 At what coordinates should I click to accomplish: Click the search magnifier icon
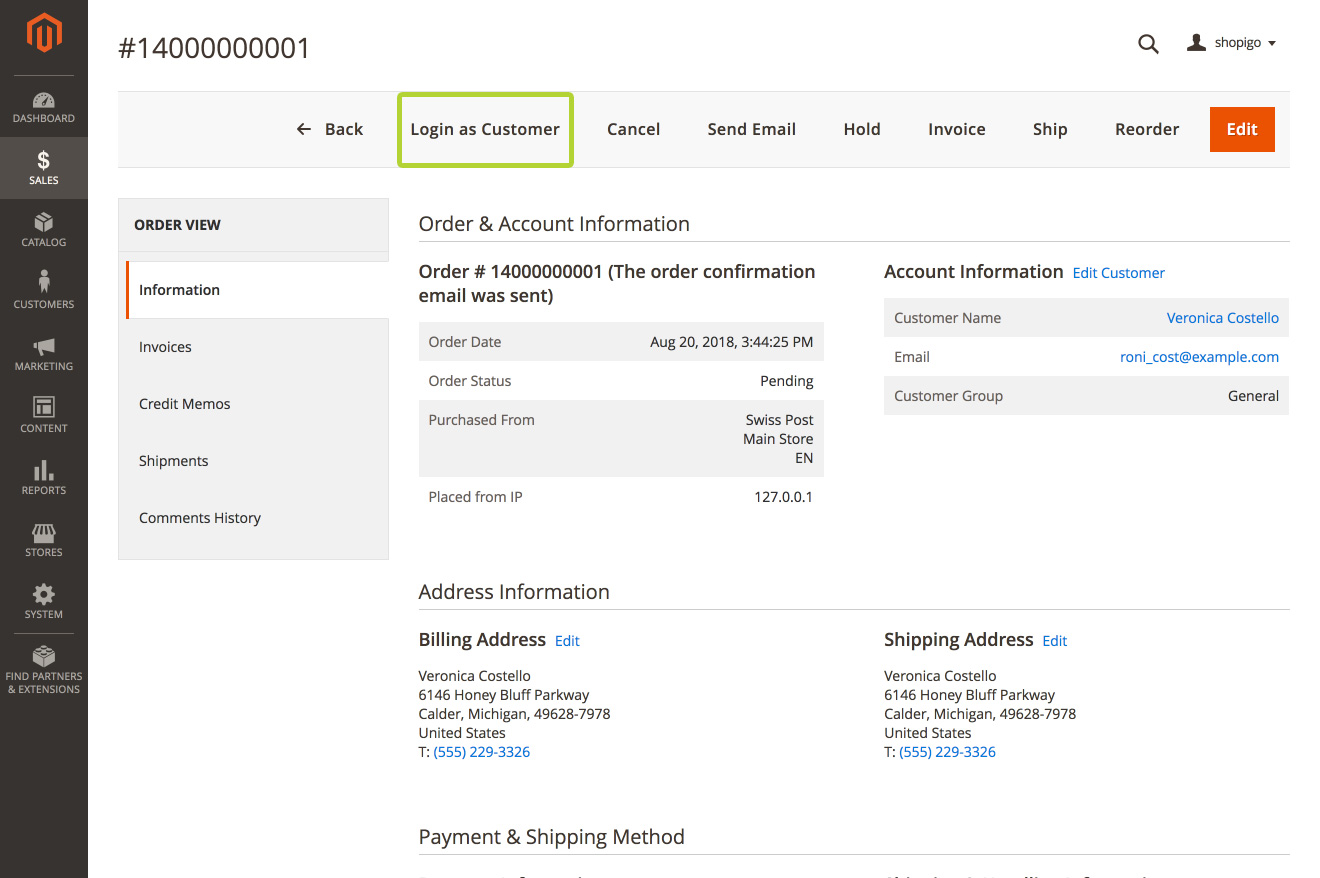click(1148, 44)
